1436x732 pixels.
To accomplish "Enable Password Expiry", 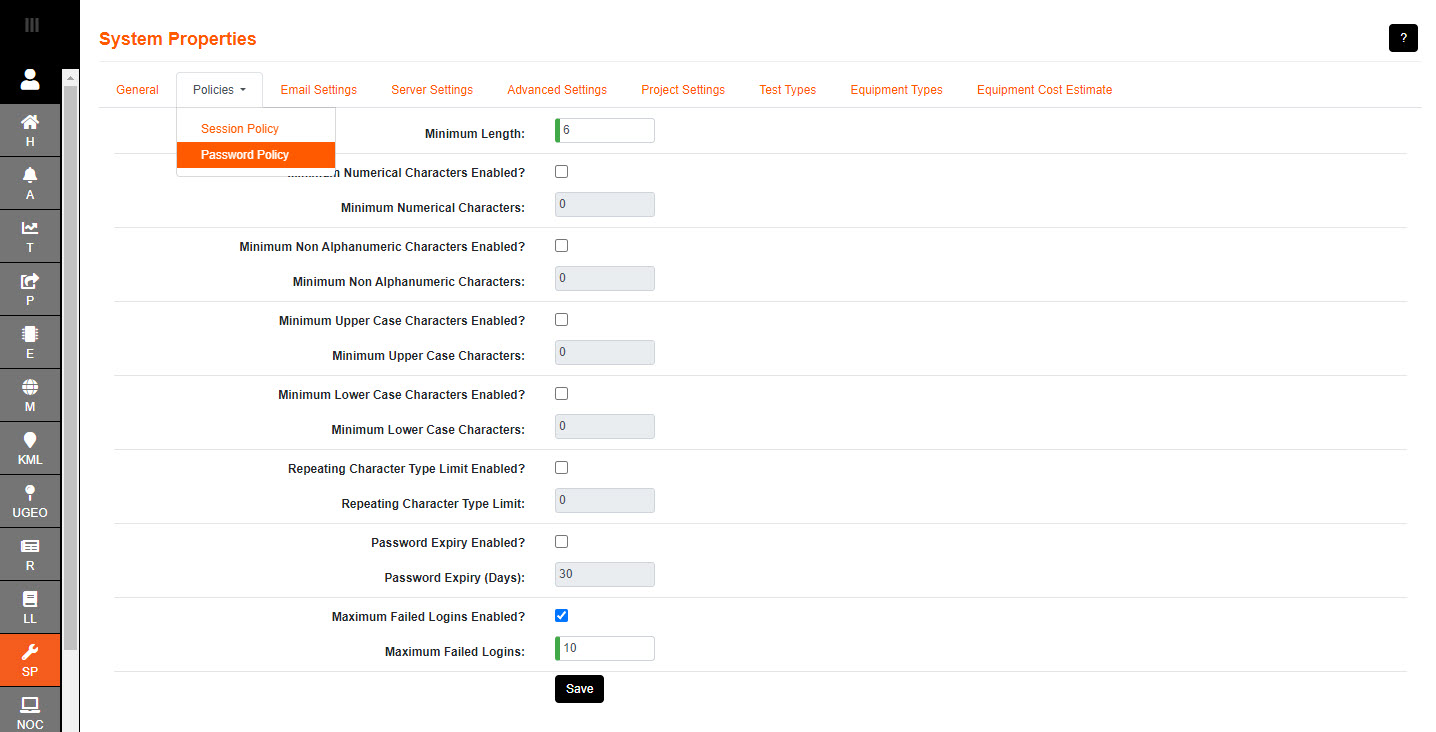I will click(x=561, y=541).
